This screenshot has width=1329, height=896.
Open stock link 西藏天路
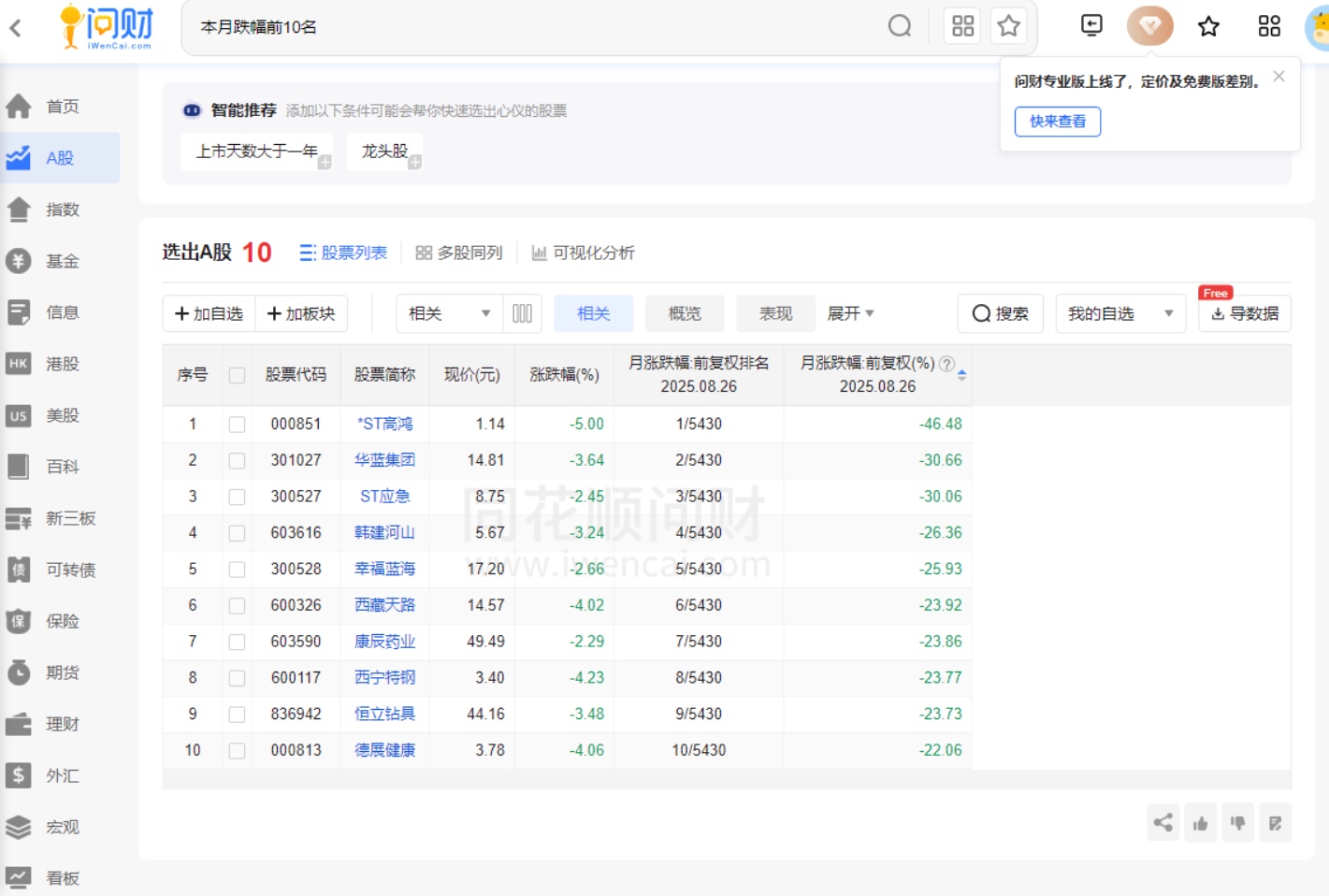[384, 605]
